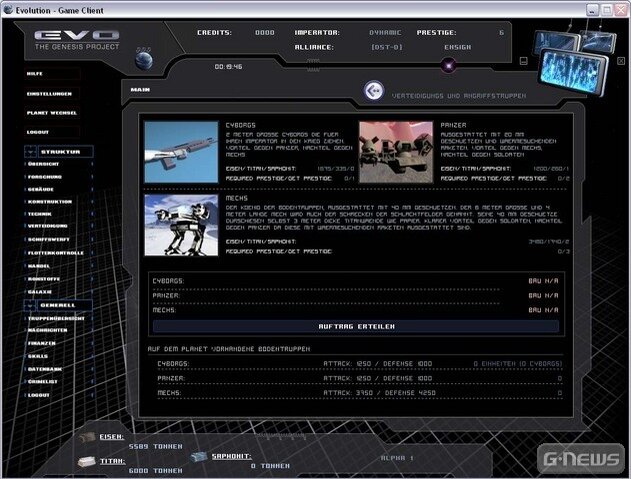Open the Mechs unit image
Screen dimensions: 631x479
pos(181,225)
